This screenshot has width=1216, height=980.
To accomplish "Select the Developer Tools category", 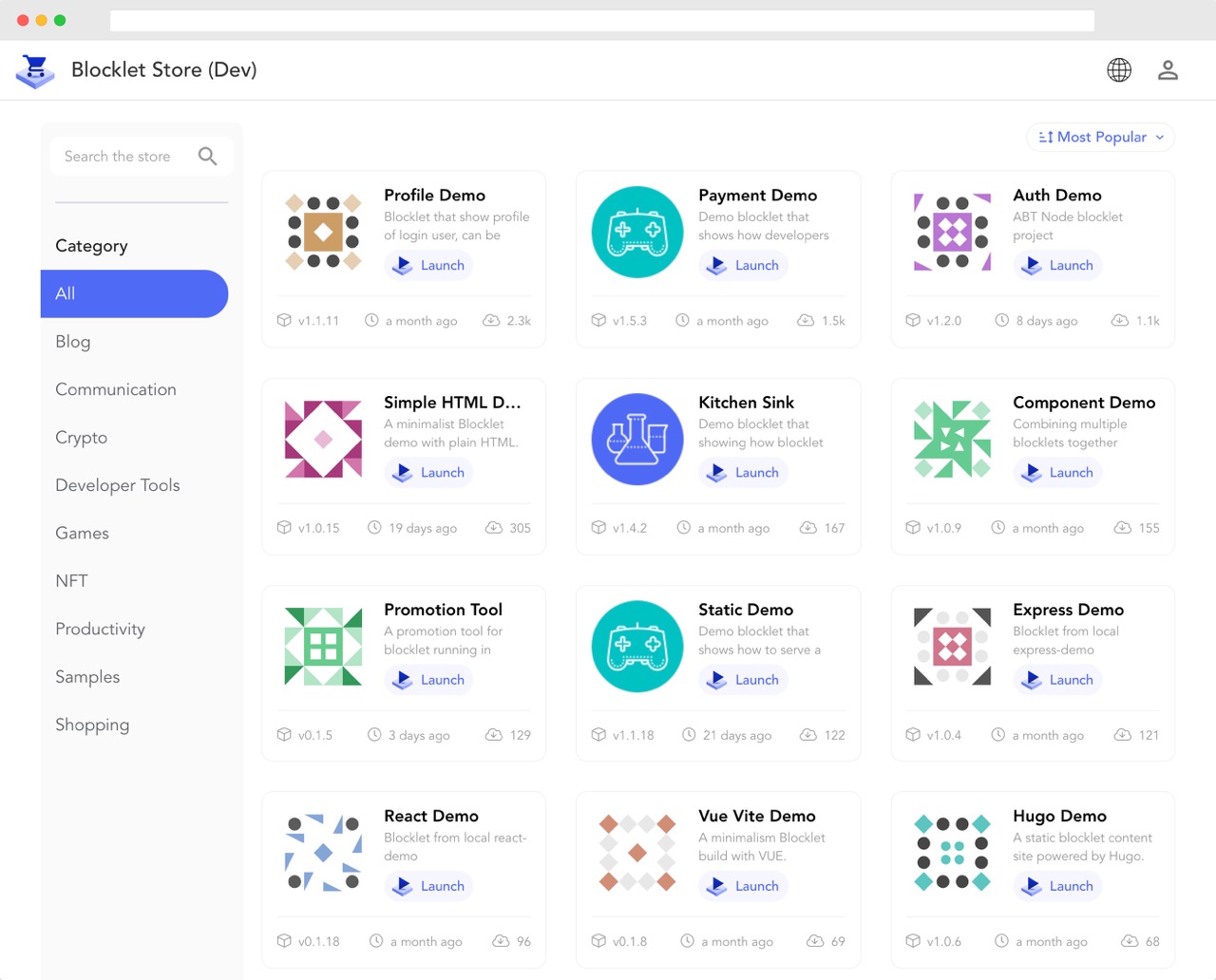I will pyautogui.click(x=117, y=484).
